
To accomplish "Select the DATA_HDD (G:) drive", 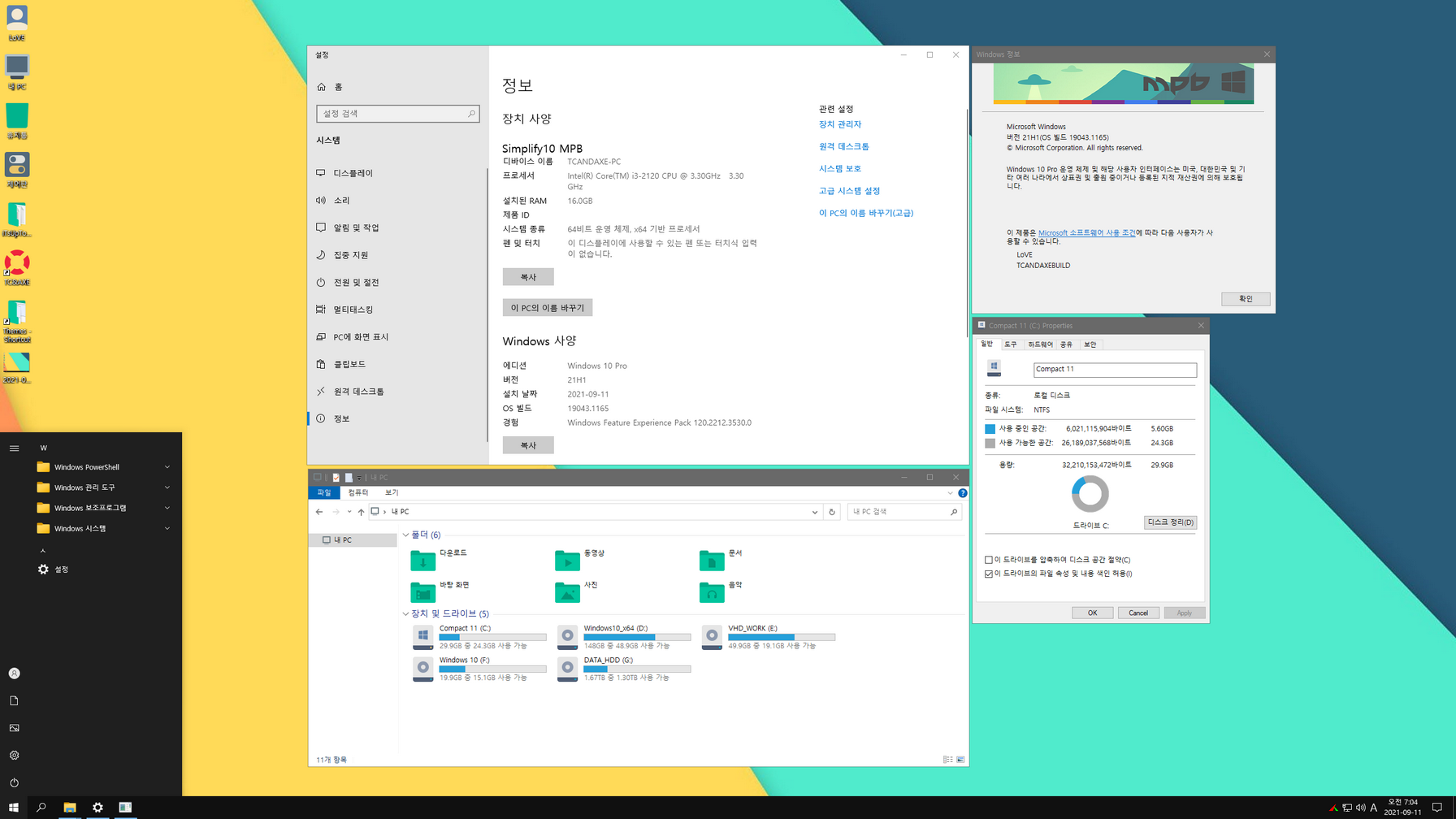I will [x=624, y=669].
